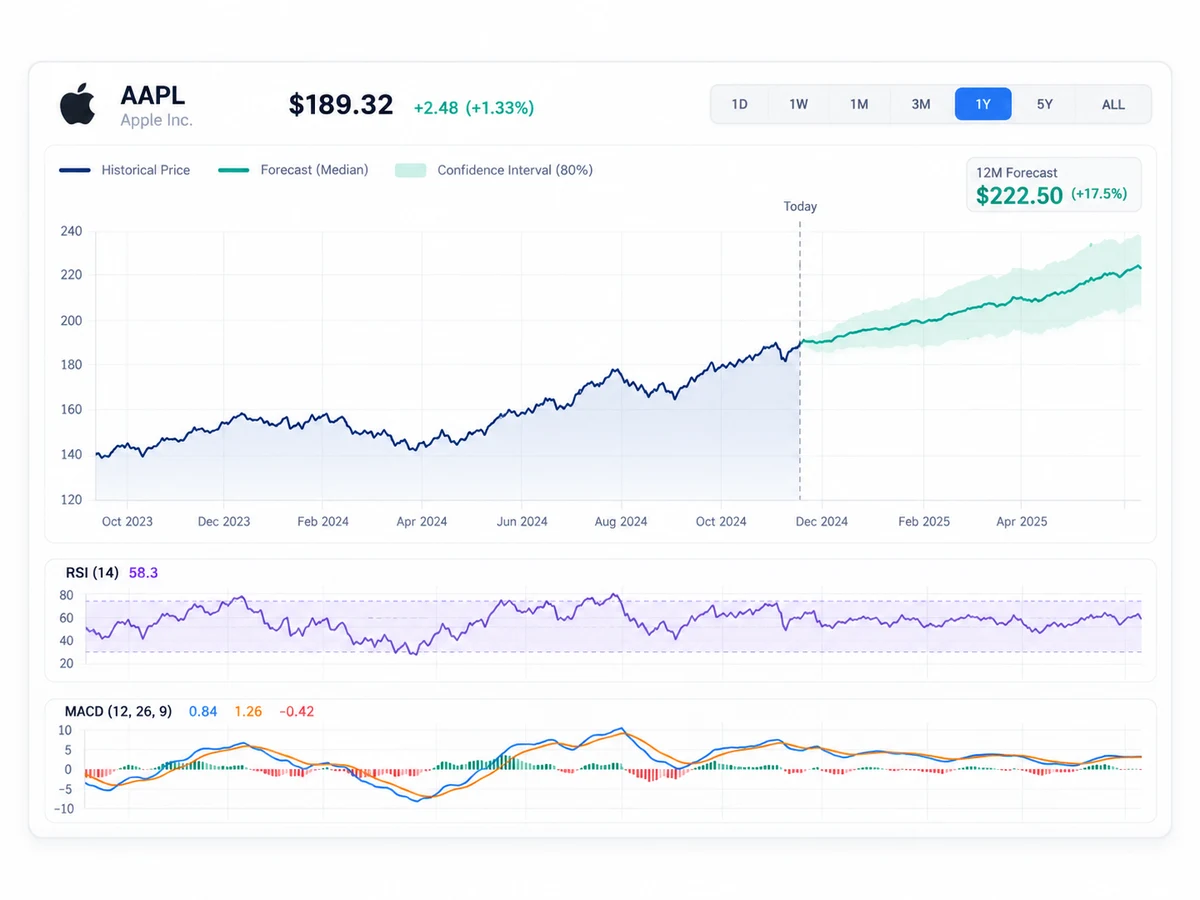Click the Today marker label
Screen dimensions: 1200x900
pos(800,206)
